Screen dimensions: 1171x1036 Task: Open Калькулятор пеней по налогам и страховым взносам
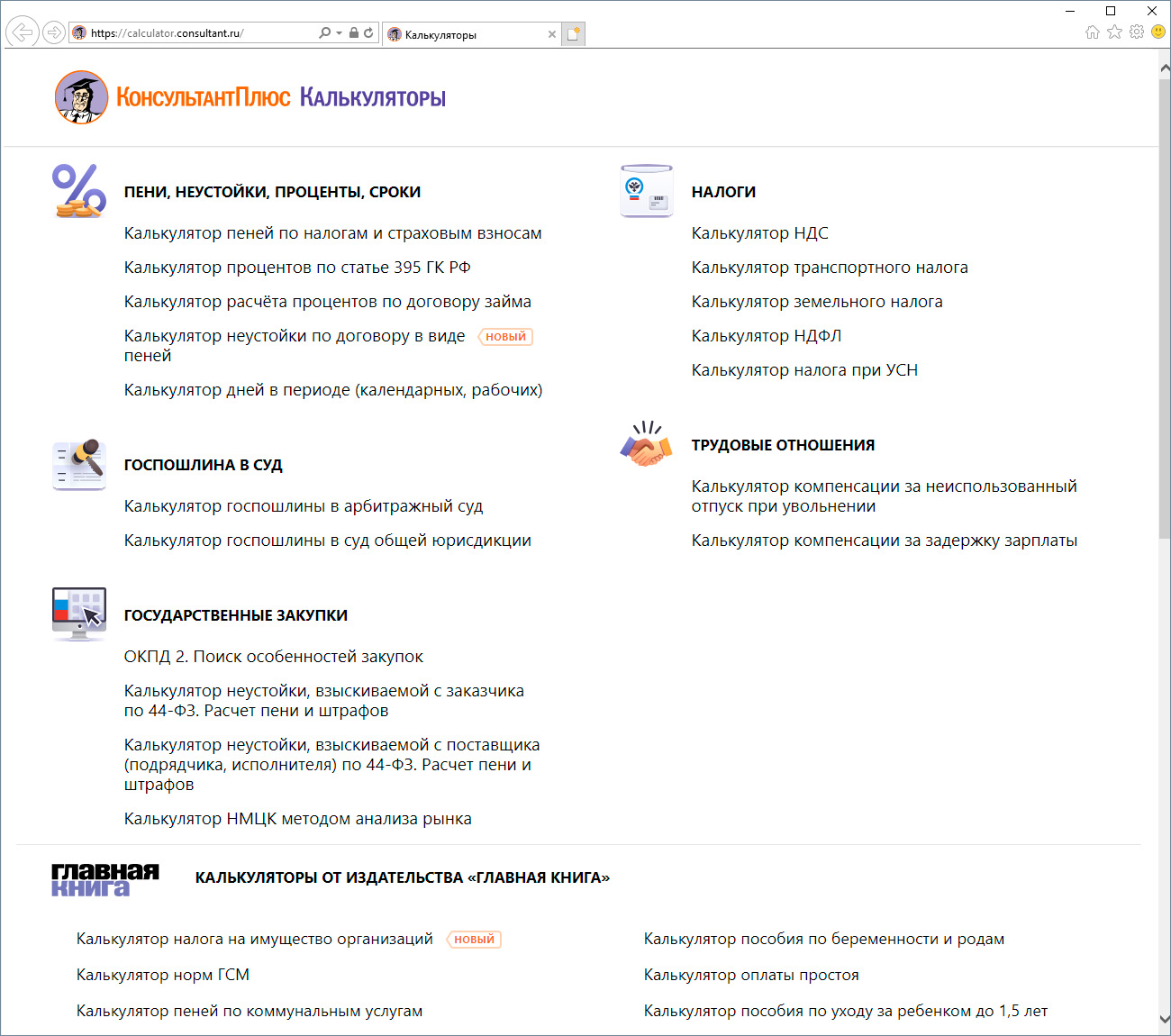click(x=332, y=233)
